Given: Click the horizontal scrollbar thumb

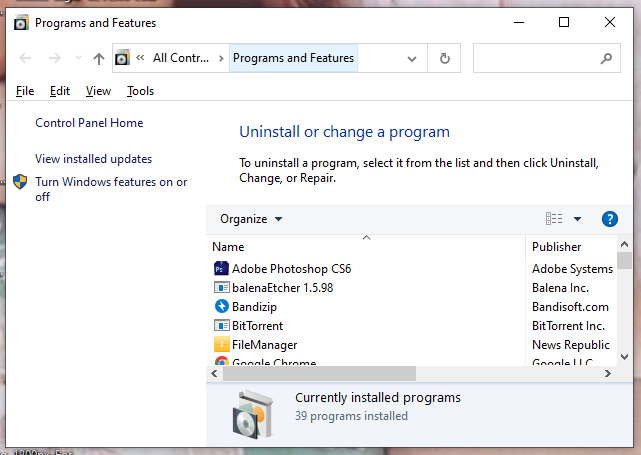Looking at the screenshot, I should coord(319,373).
